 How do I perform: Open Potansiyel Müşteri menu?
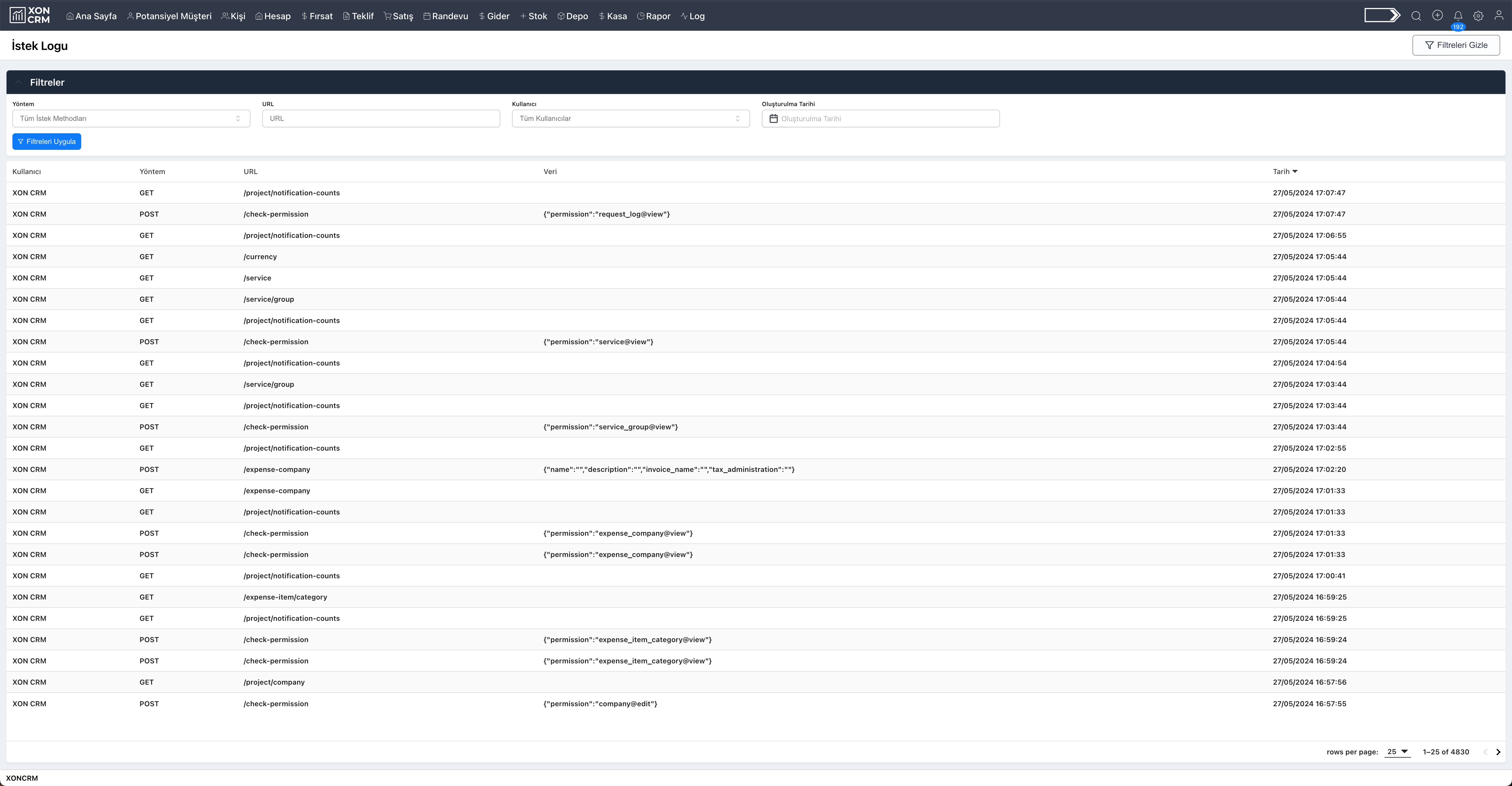click(170, 16)
